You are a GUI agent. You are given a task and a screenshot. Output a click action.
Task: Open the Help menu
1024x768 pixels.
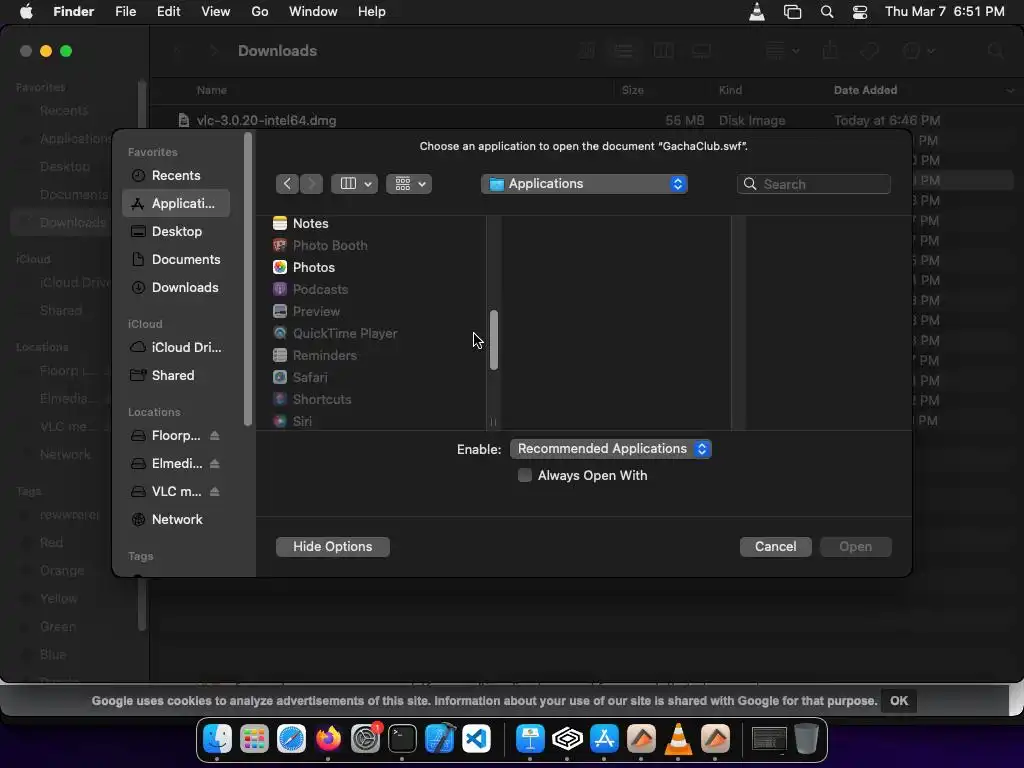point(372,12)
